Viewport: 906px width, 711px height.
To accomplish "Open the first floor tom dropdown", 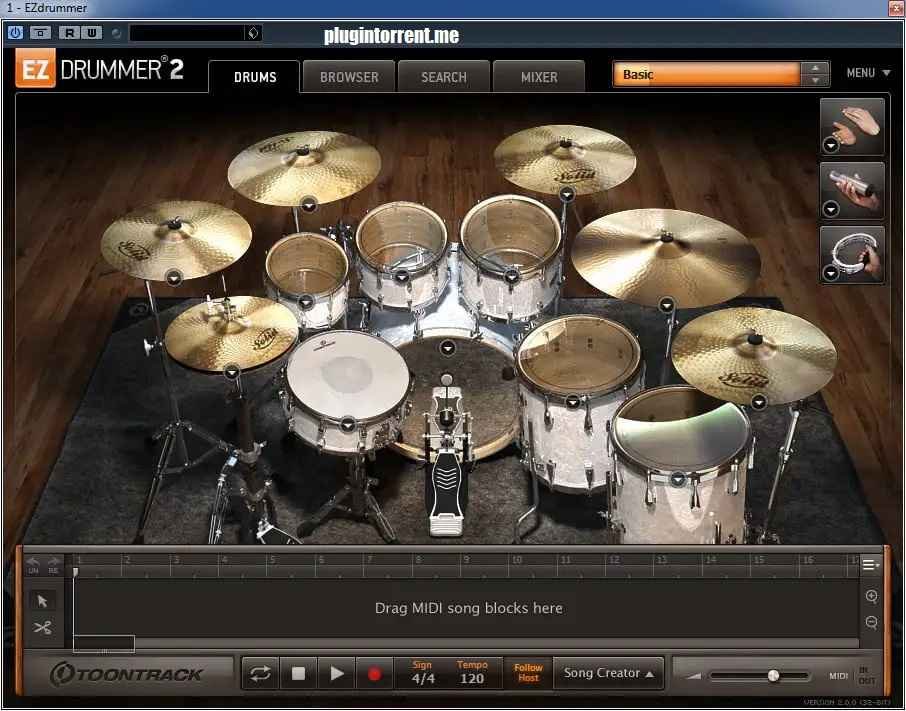I will click(x=573, y=401).
